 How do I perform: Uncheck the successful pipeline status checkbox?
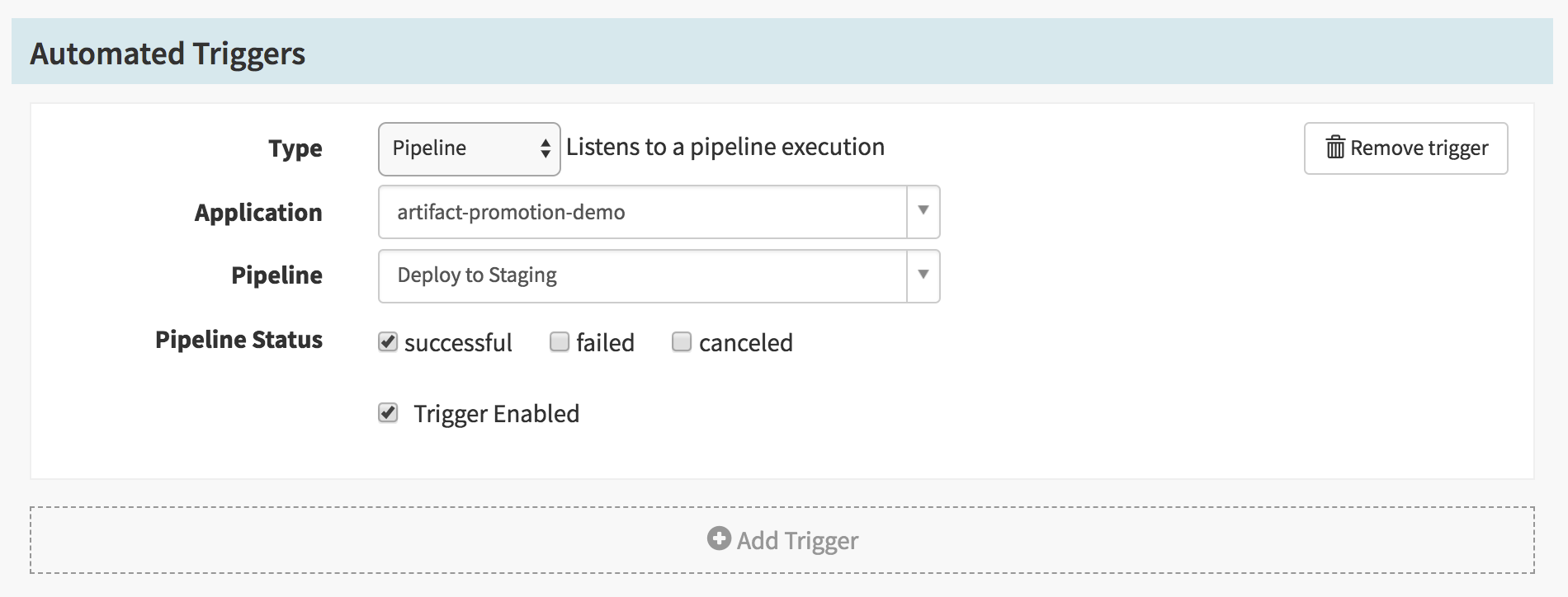point(388,341)
